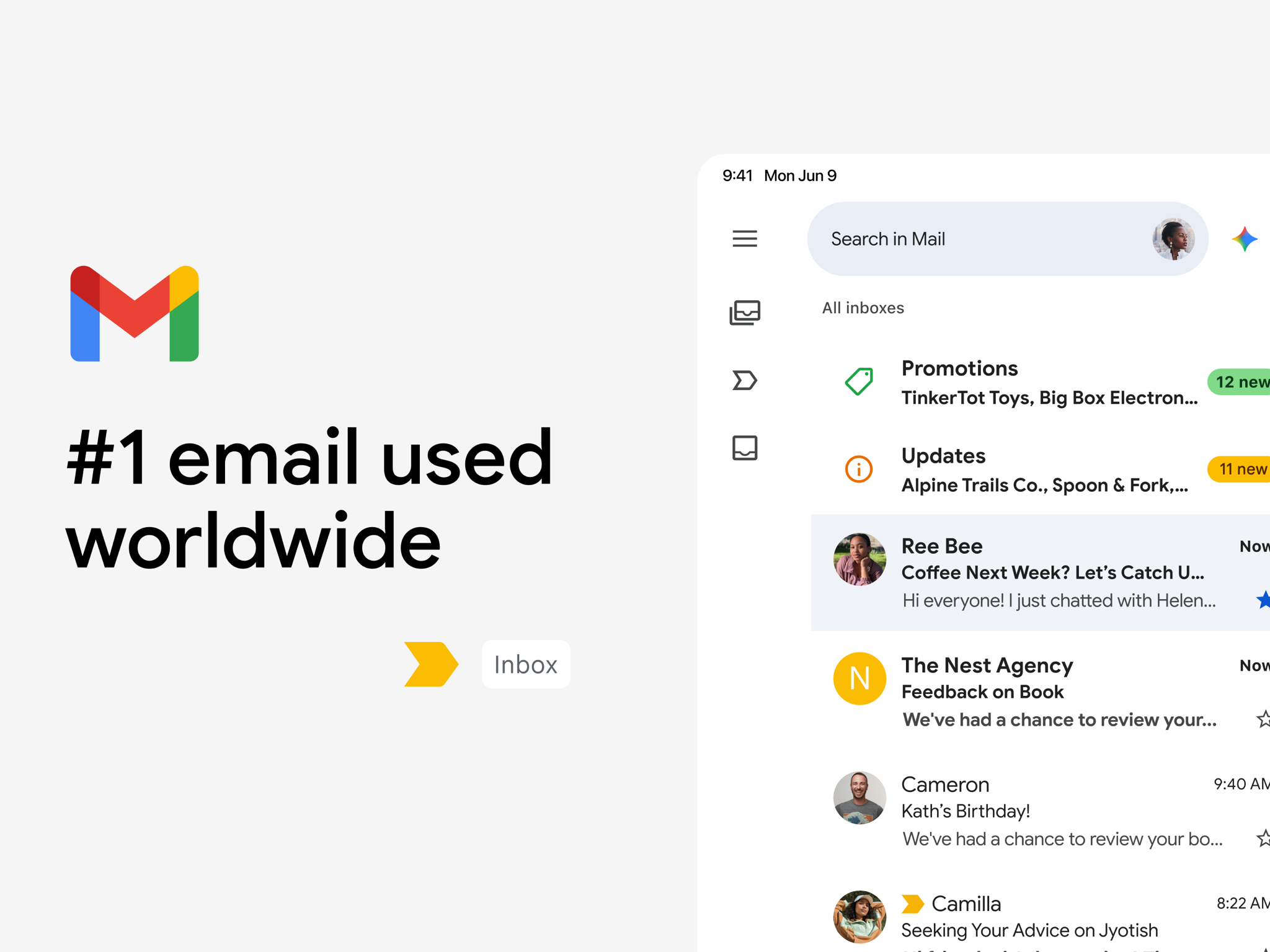Image resolution: width=1270 pixels, height=952 pixels.
Task: Click the Search in Mail field
Action: coord(1007,239)
